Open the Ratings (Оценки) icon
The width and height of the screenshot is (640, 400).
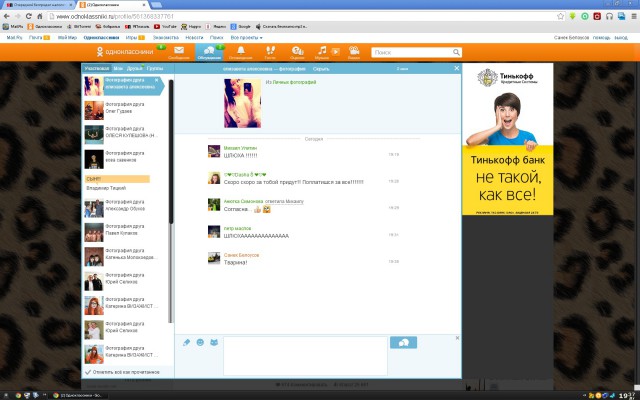[297, 52]
